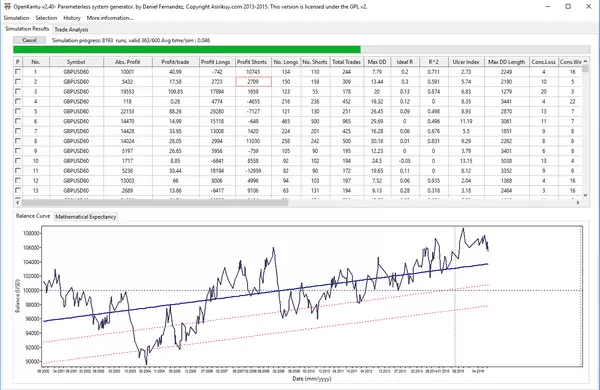This screenshot has height=390, width=600.
Task: Select checkbox of system No. 12
Action: [18, 180]
